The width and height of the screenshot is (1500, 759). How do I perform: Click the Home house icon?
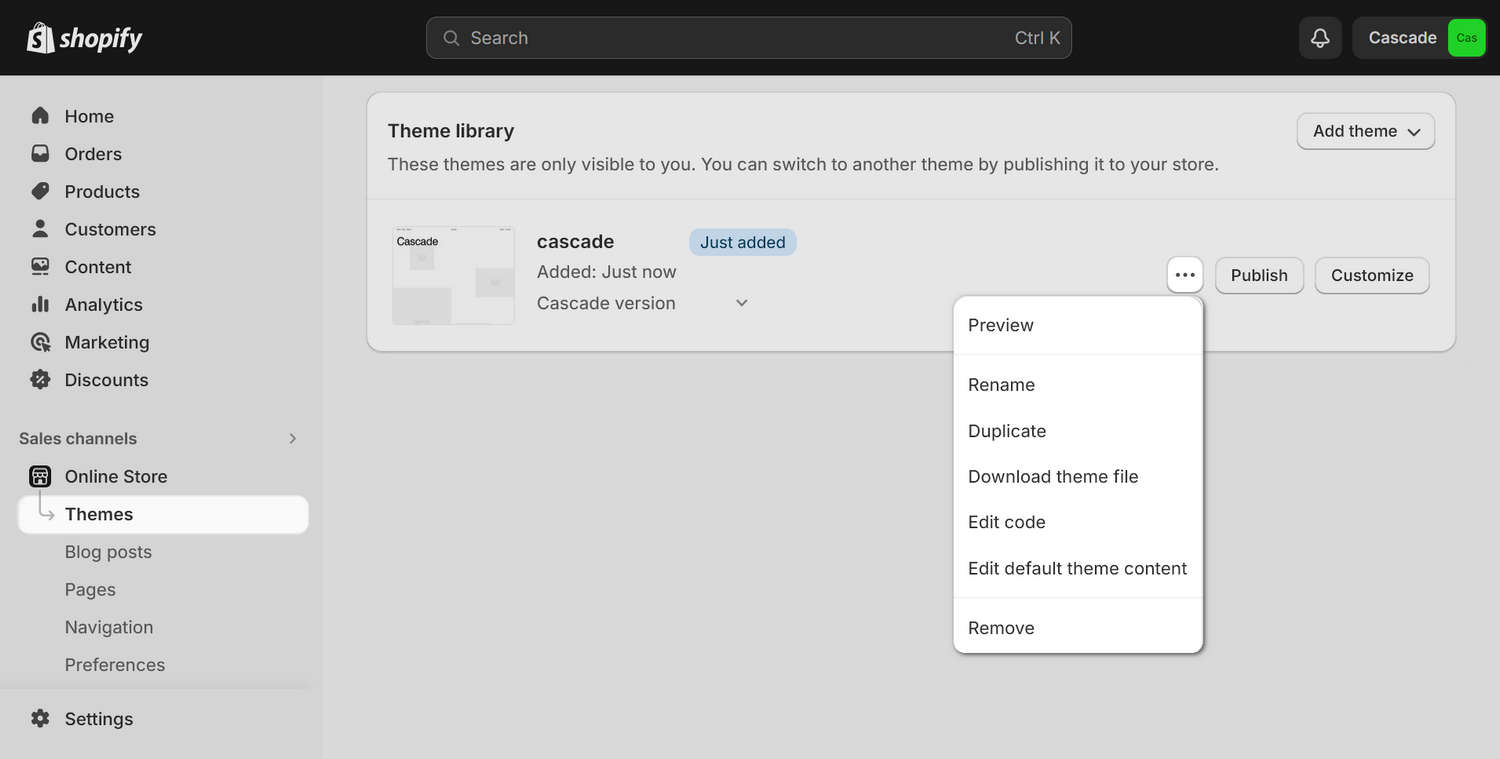coord(40,116)
